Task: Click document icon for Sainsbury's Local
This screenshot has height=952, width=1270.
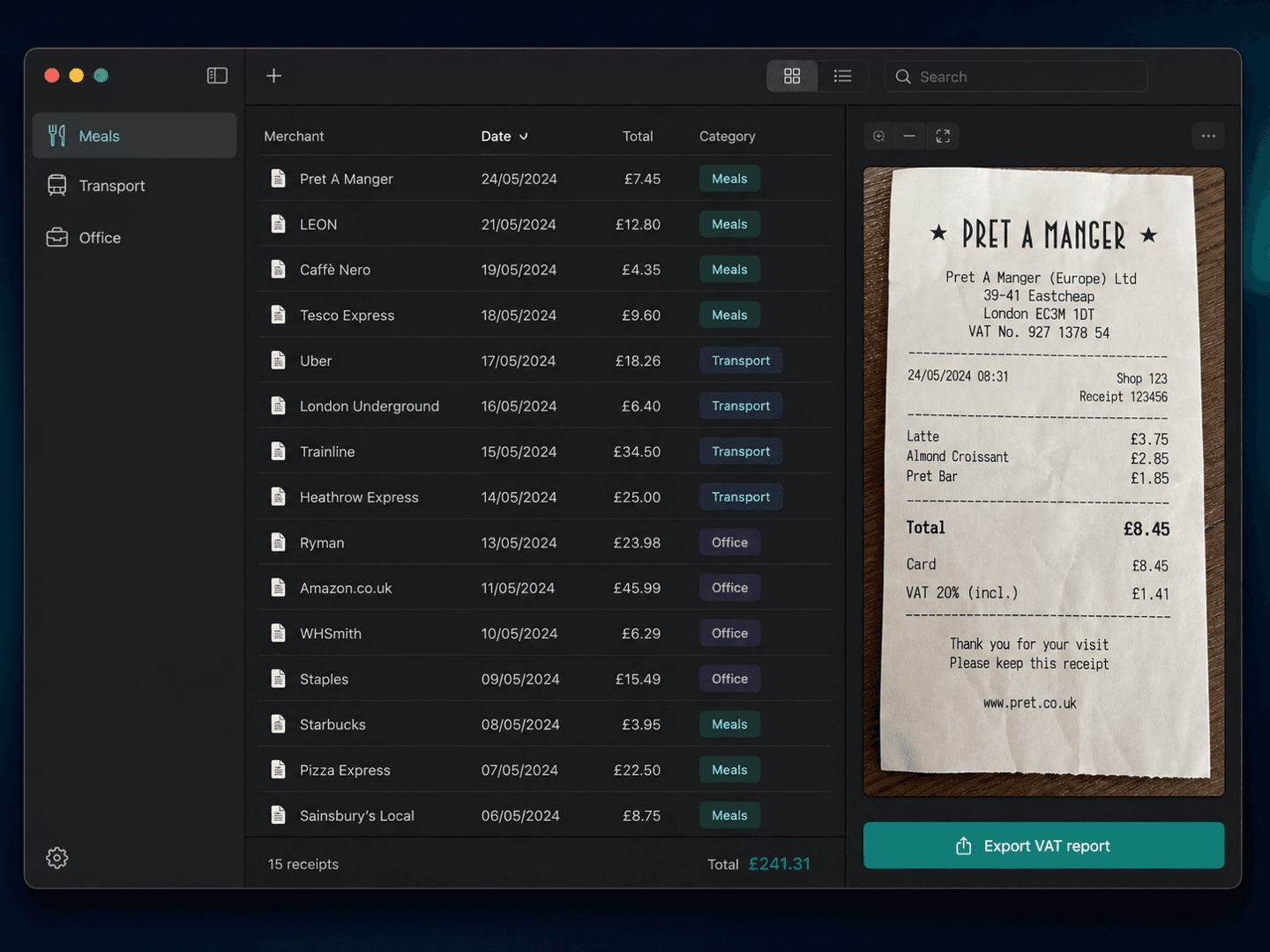Action: coord(279,815)
